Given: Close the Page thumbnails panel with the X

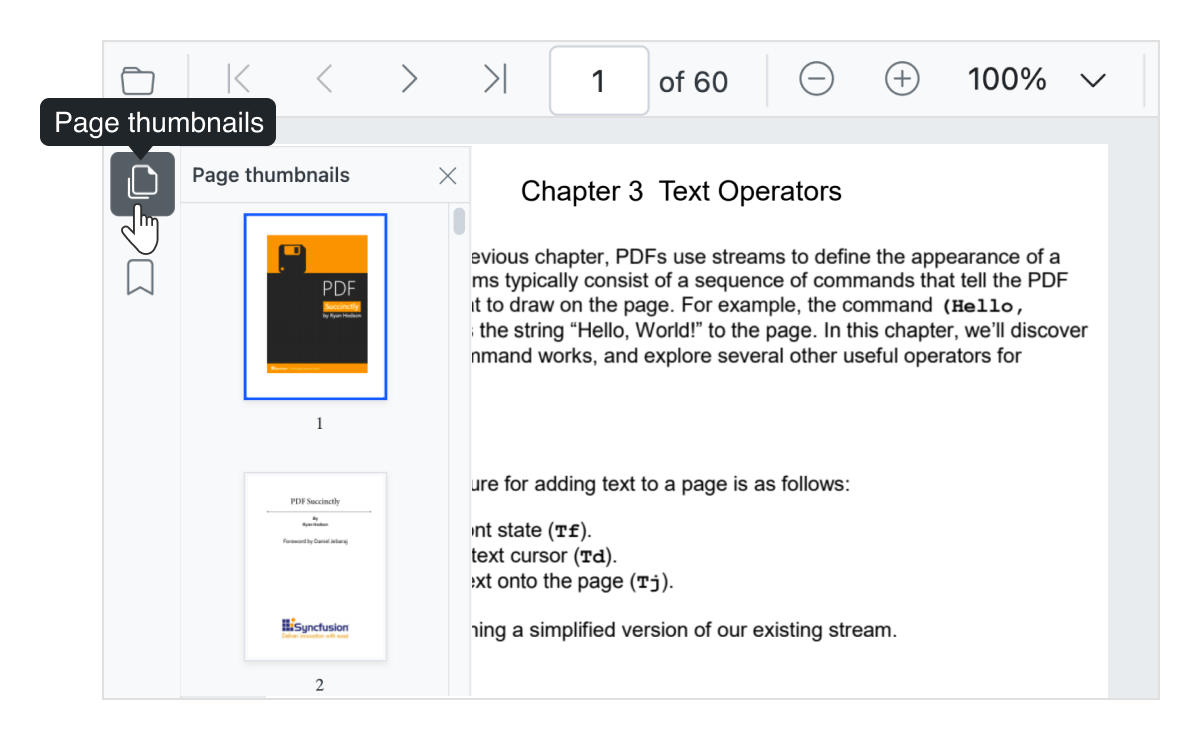Looking at the screenshot, I should click(447, 175).
